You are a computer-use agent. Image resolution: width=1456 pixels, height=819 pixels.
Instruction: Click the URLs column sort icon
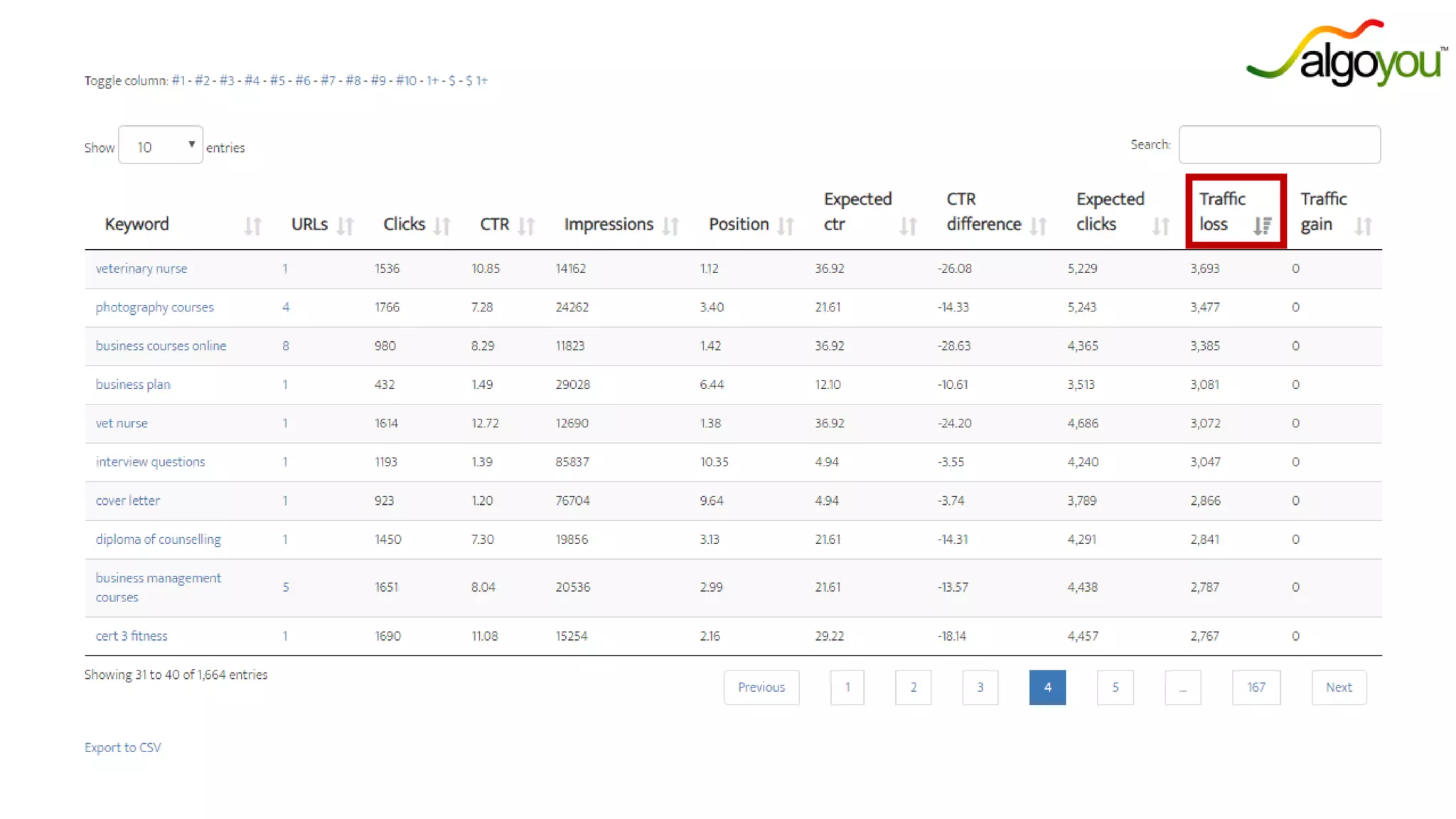(x=346, y=226)
